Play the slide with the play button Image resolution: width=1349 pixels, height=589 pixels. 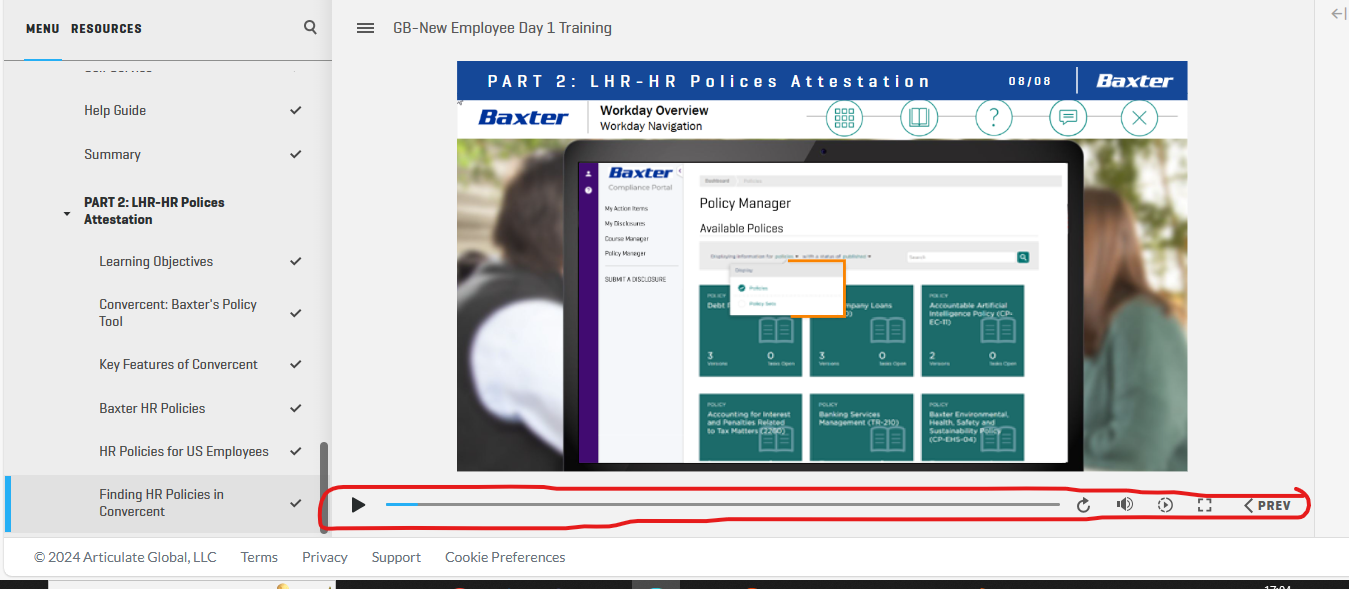point(358,505)
